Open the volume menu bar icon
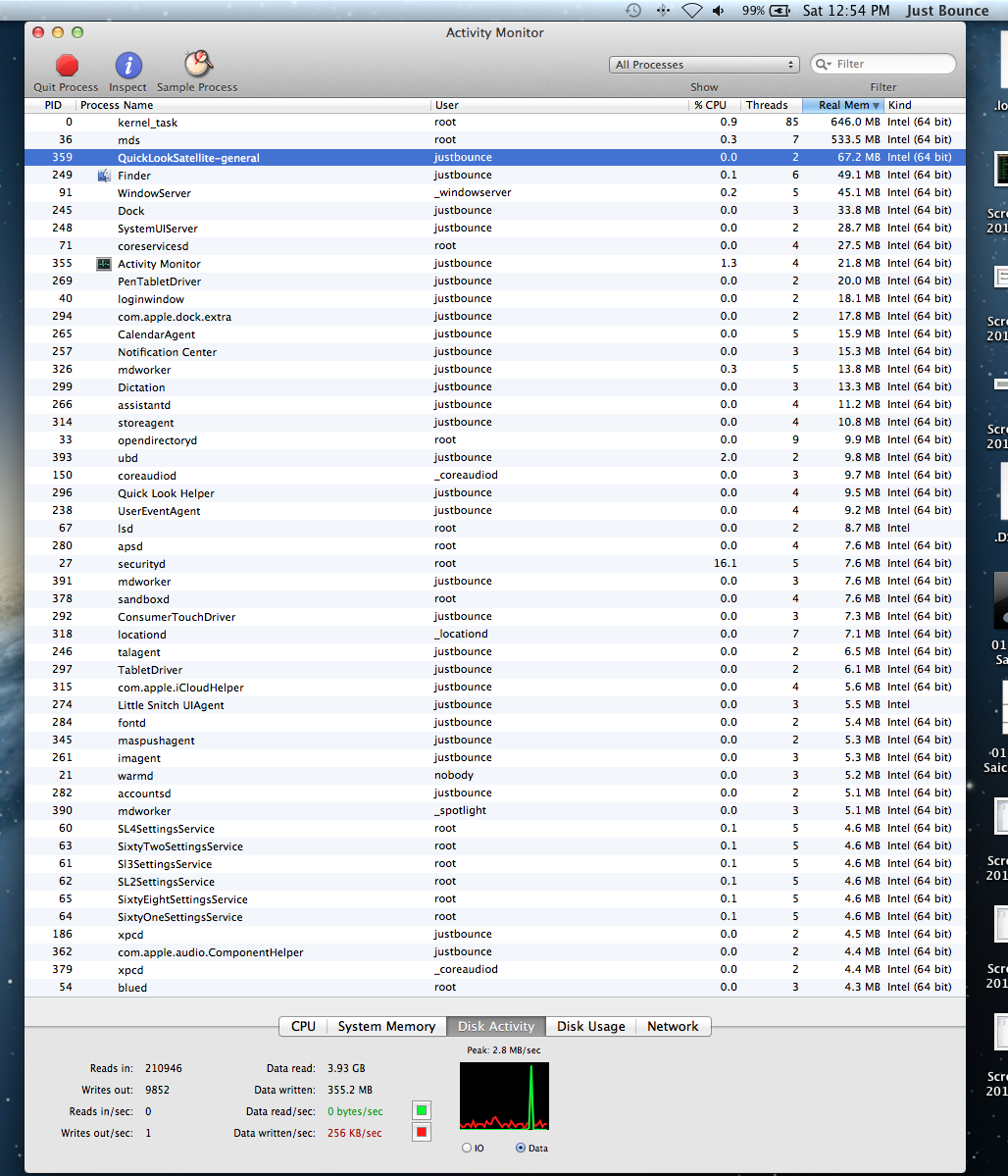Screen dimensions: 1008x1176 [718, 11]
